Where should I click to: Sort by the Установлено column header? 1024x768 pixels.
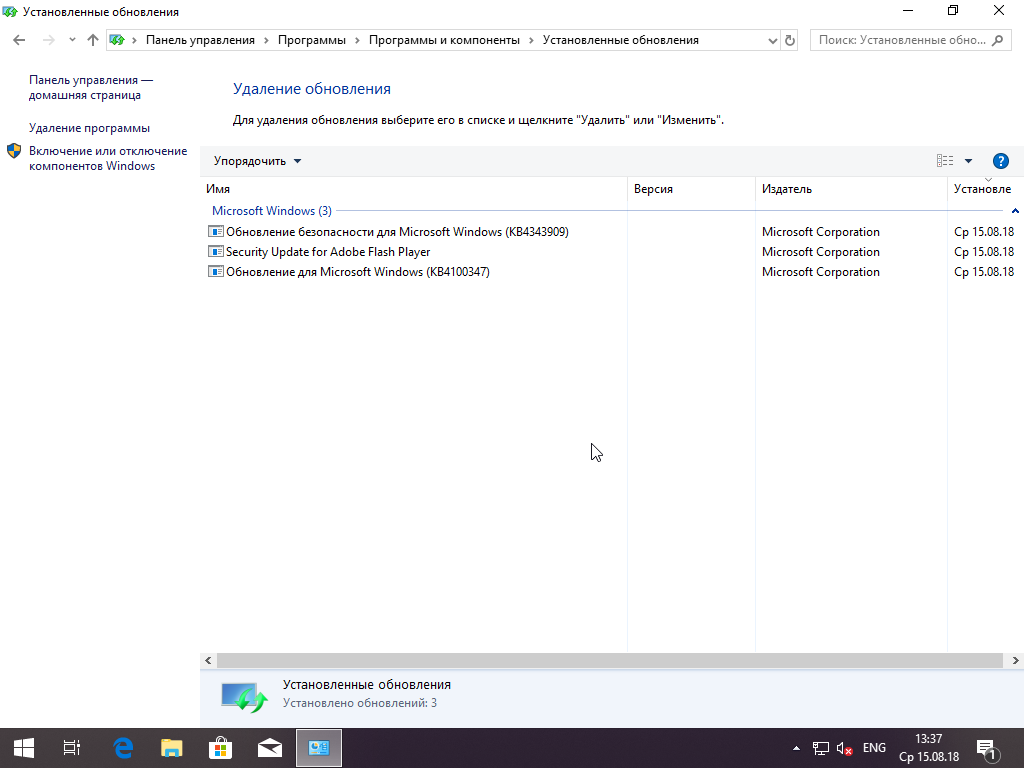click(985, 189)
